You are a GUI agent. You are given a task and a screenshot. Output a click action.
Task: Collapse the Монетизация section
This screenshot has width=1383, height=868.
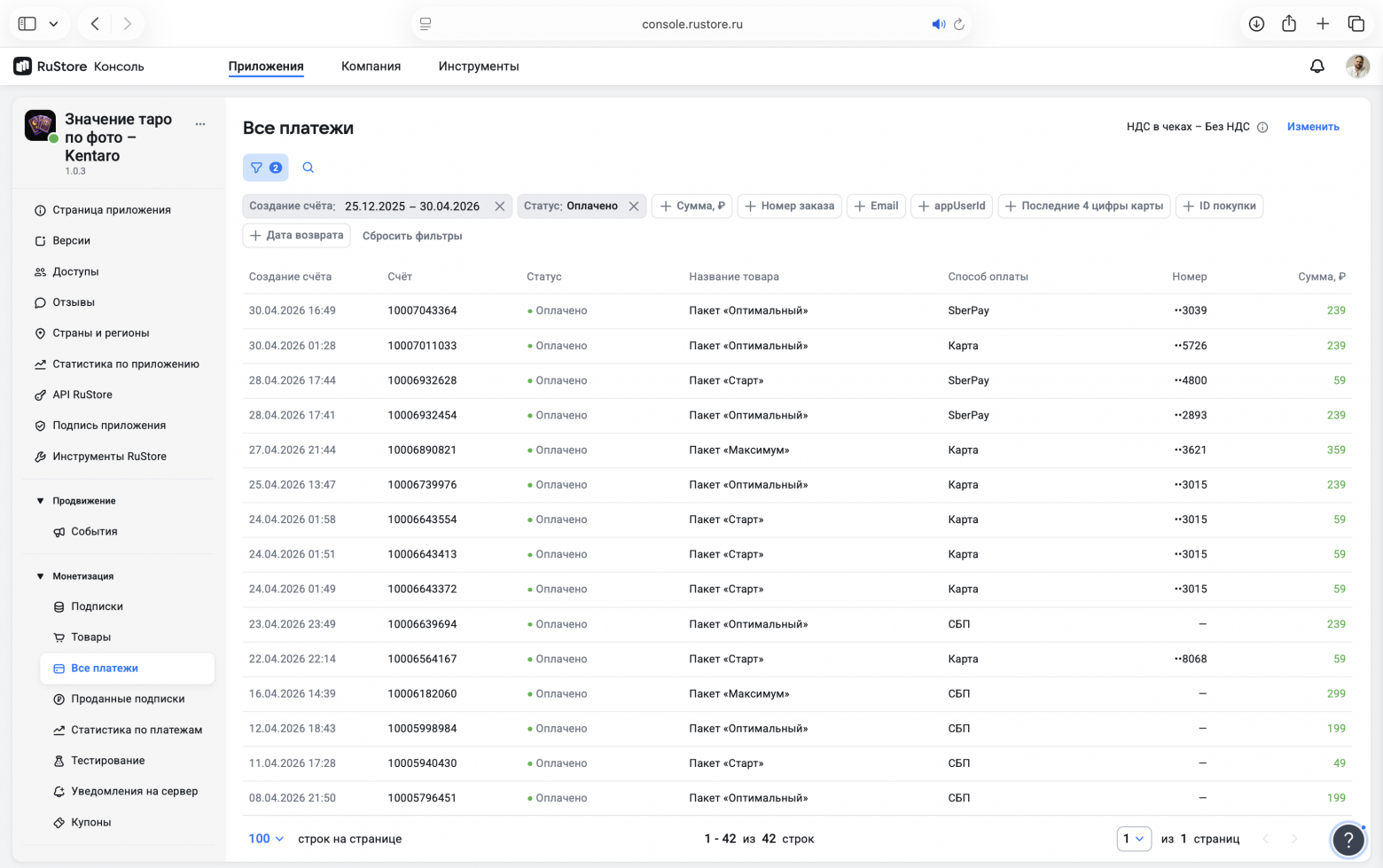tap(40, 576)
